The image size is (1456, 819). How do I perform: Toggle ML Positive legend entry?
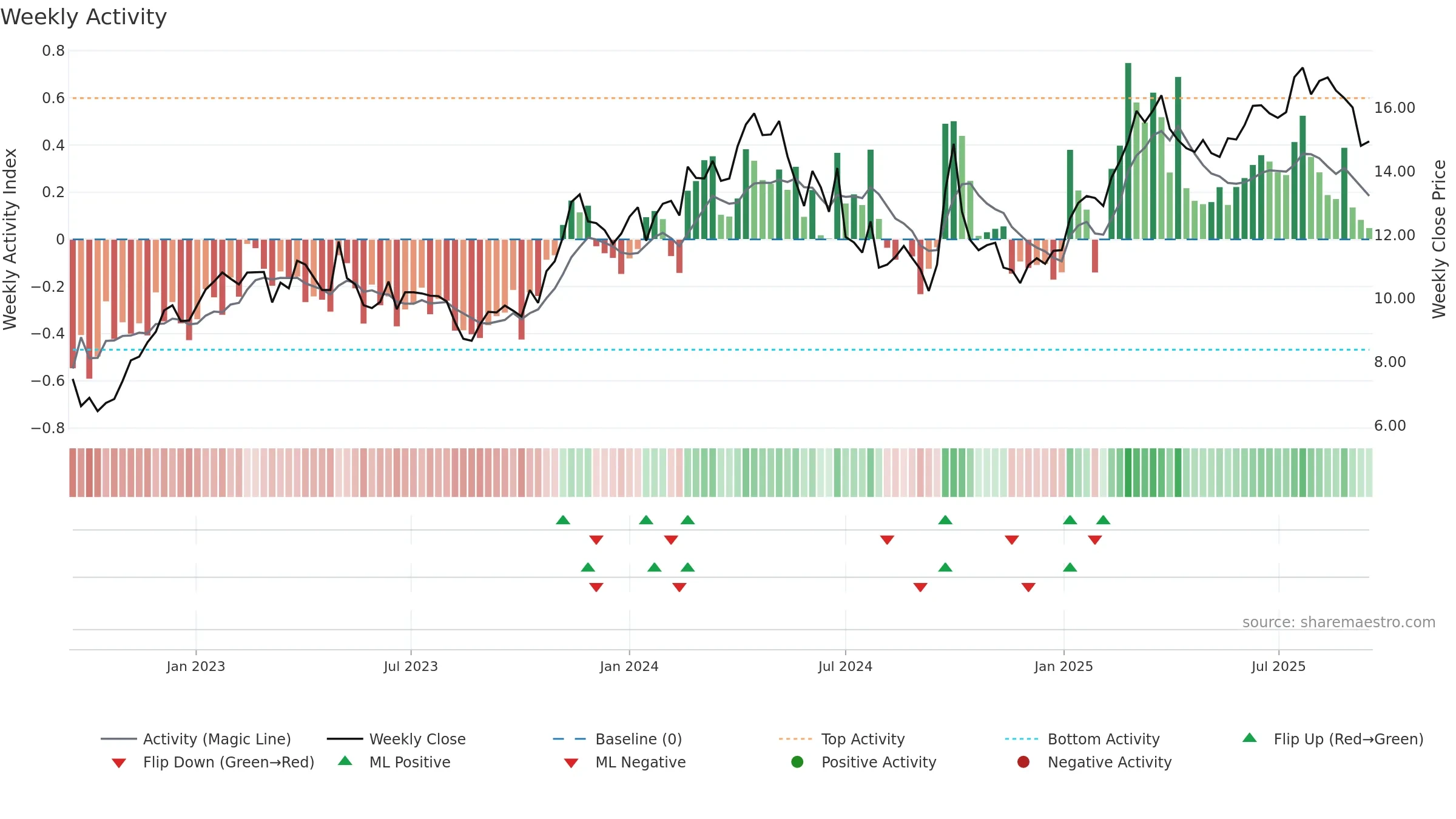point(394,762)
